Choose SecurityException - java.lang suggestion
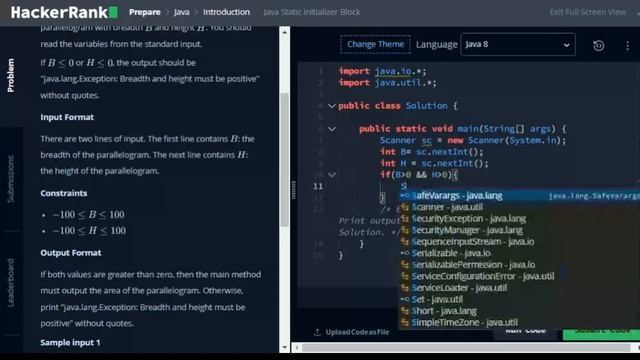Image resolution: width=640 pixels, height=360 pixels. (x=519, y=218)
